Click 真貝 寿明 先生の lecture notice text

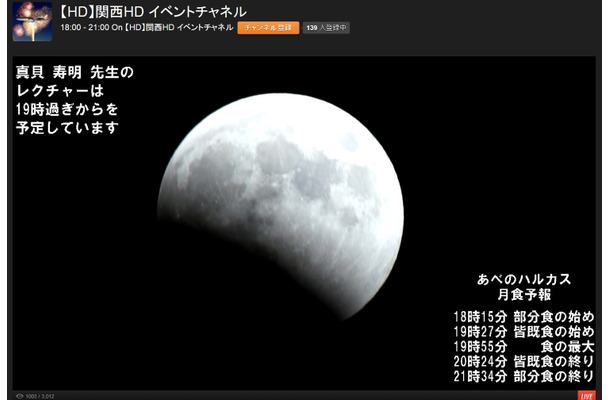[x=75, y=100]
